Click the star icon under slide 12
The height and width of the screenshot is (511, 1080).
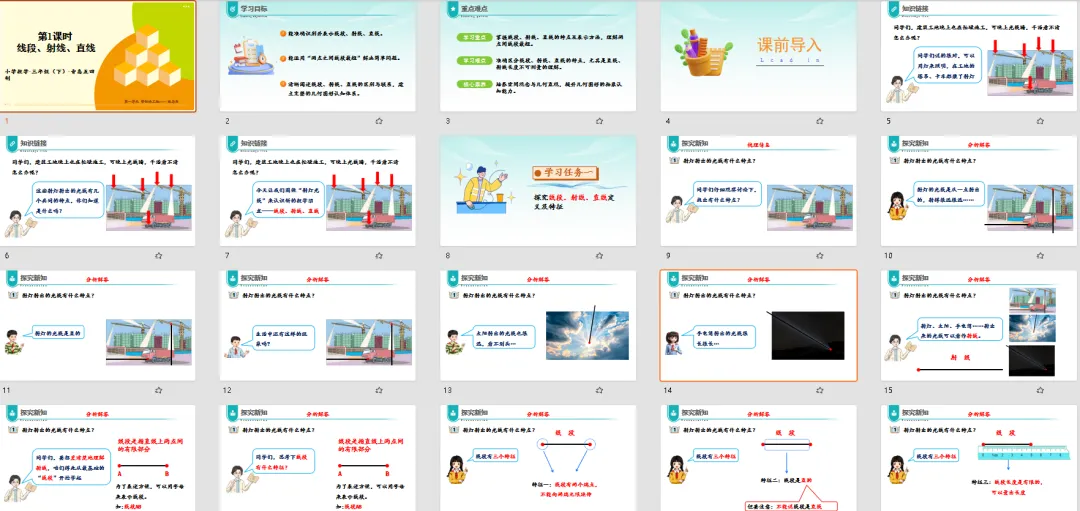[x=379, y=390]
